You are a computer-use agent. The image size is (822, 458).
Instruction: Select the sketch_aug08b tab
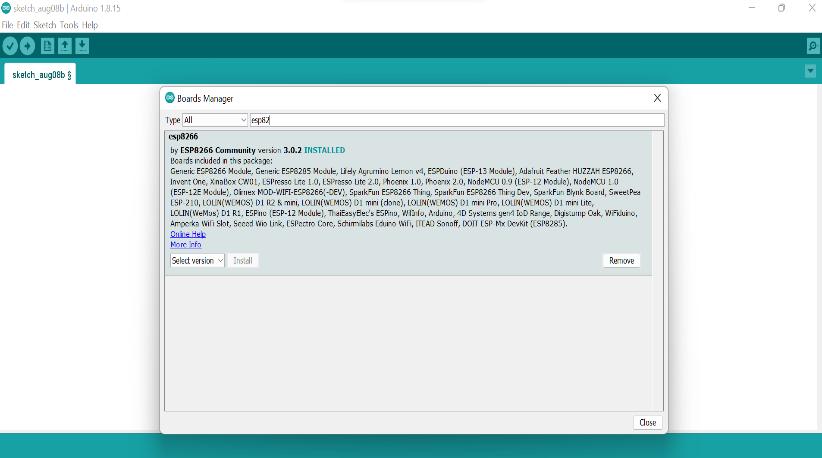[x=40, y=74]
